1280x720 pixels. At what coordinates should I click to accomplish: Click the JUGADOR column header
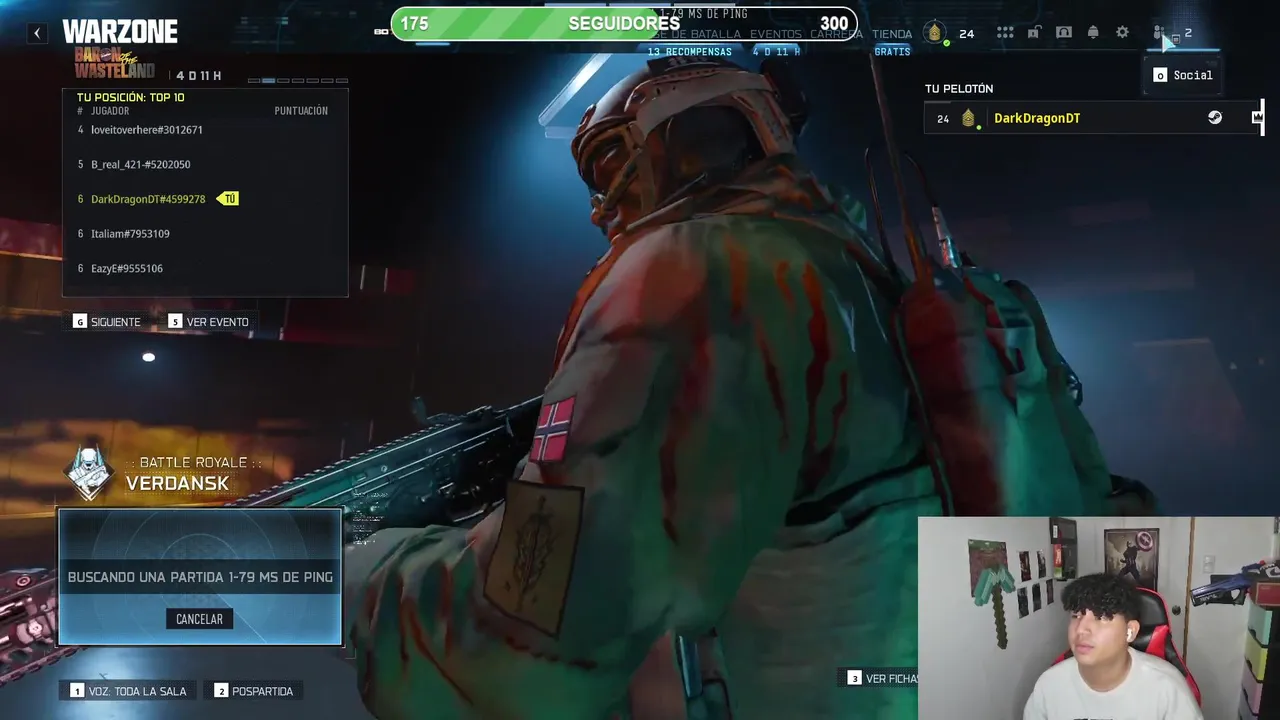(110, 111)
